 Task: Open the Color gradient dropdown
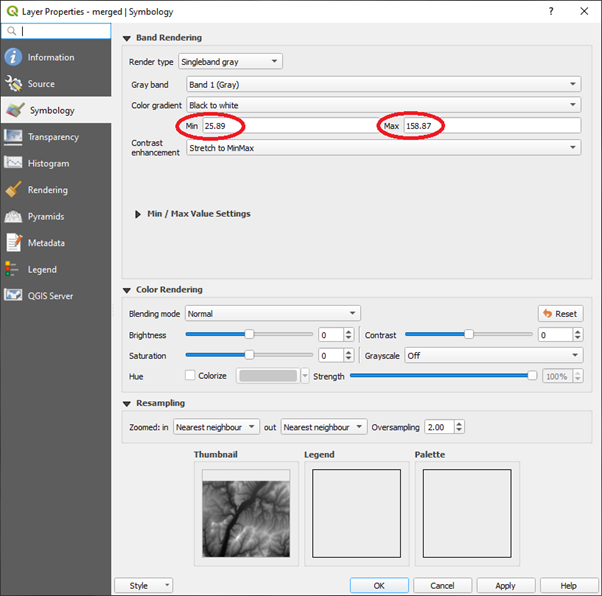(x=383, y=105)
